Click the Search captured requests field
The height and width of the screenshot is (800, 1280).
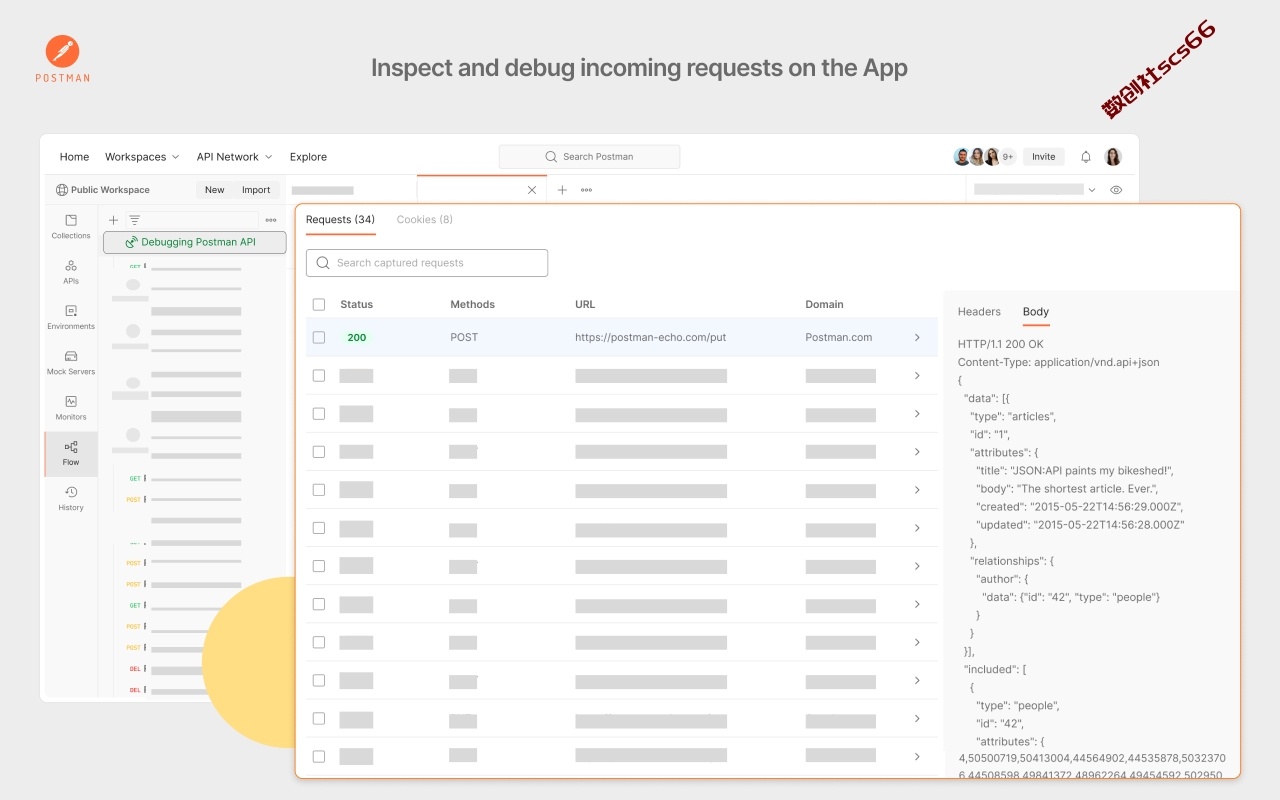point(427,263)
